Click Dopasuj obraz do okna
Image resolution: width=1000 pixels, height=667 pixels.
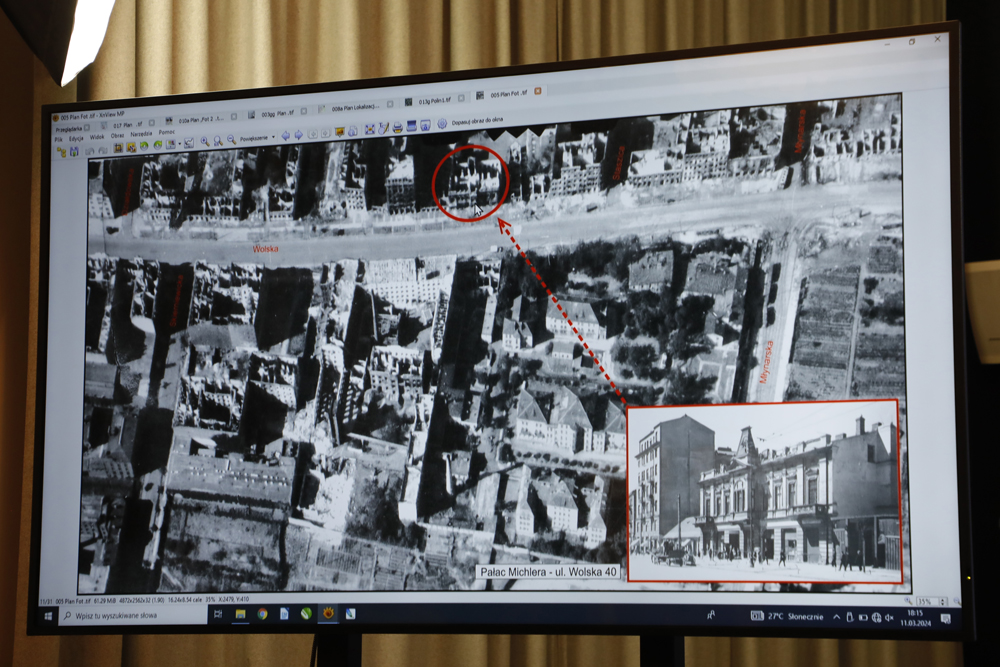tap(478, 121)
